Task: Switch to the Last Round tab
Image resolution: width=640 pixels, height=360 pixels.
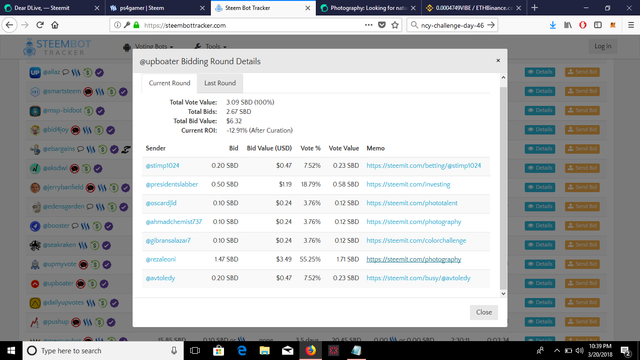Action: 220,83
